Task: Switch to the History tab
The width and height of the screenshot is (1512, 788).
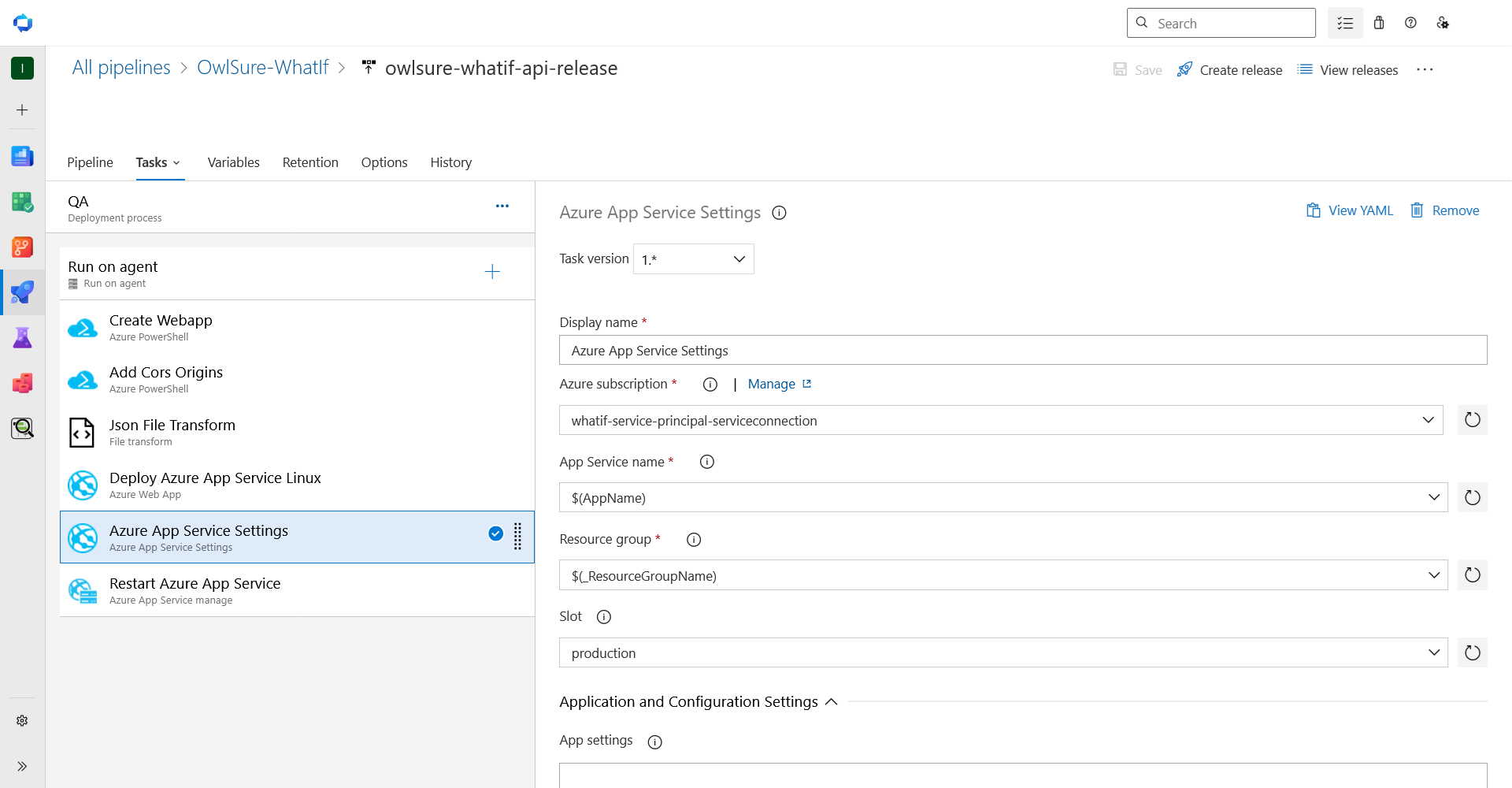Action: pyautogui.click(x=450, y=162)
